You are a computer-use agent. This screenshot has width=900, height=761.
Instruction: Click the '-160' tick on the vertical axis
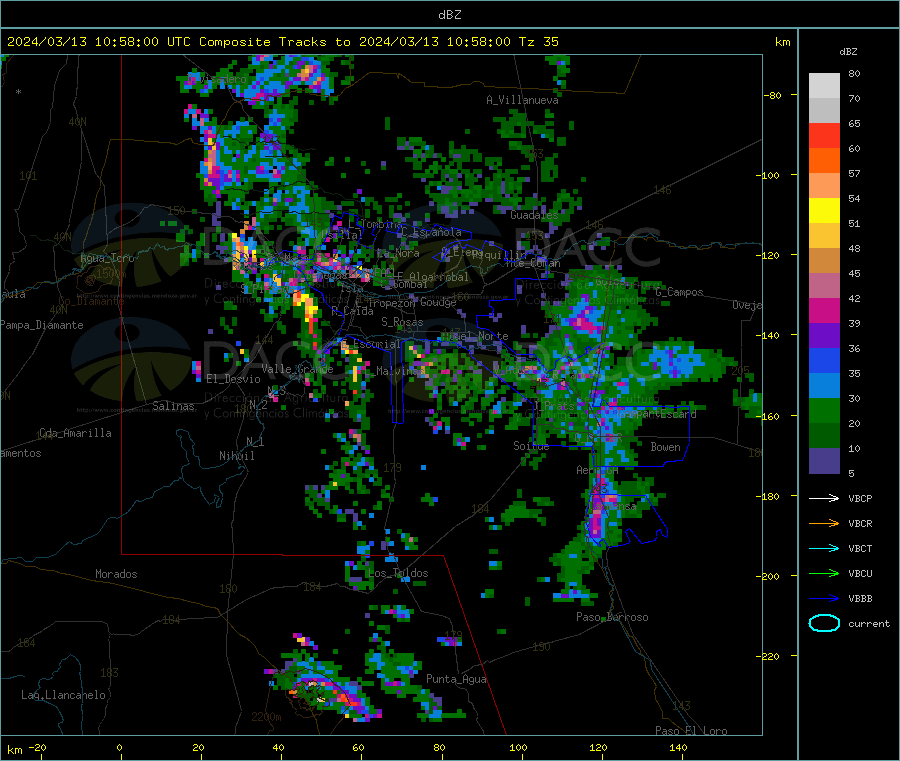[x=769, y=416]
